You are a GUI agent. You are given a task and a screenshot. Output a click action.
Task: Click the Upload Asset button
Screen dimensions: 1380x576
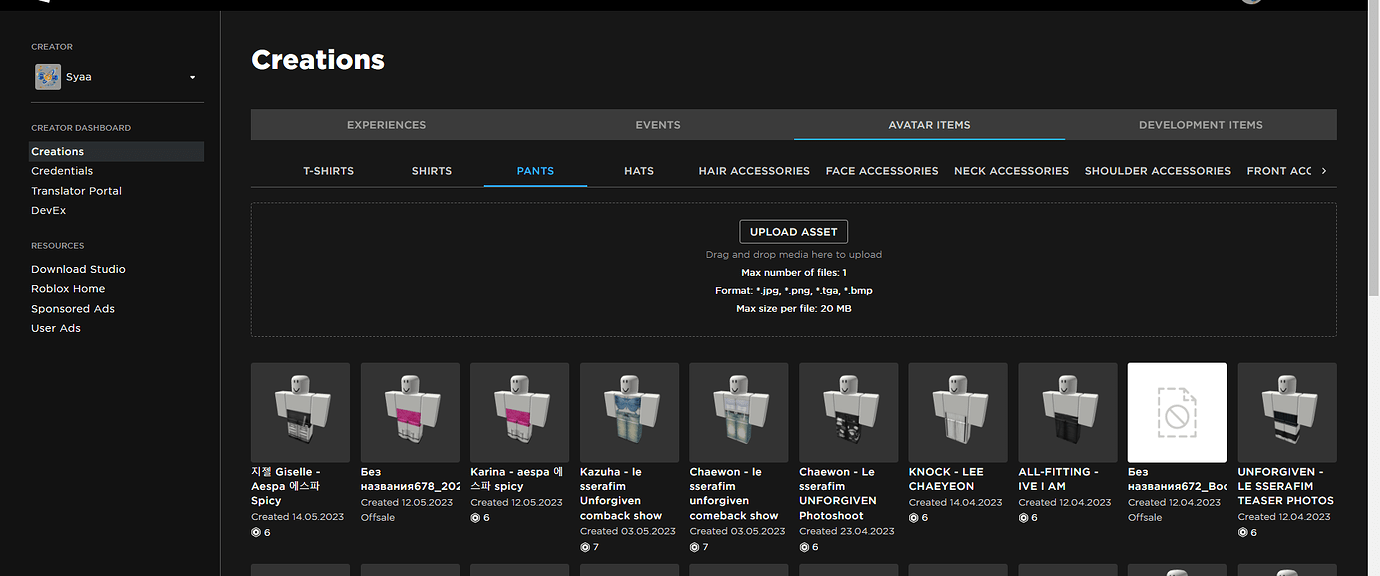click(793, 231)
